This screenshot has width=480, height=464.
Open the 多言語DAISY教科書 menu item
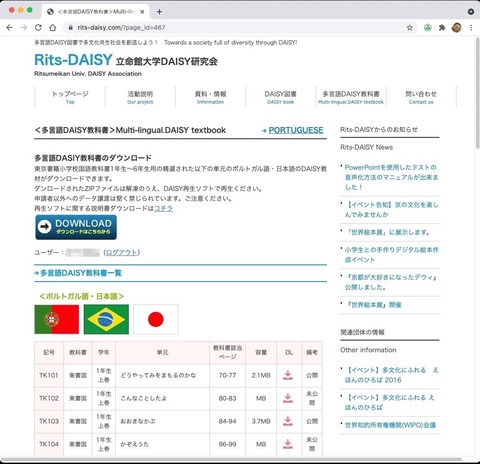[x=351, y=97]
